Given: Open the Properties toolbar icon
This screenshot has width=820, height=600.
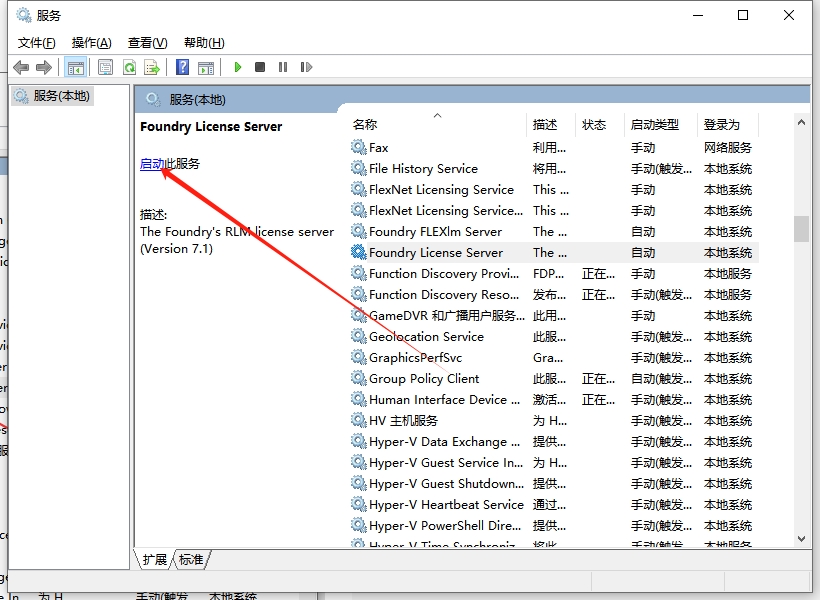Looking at the screenshot, I should pyautogui.click(x=104, y=66).
